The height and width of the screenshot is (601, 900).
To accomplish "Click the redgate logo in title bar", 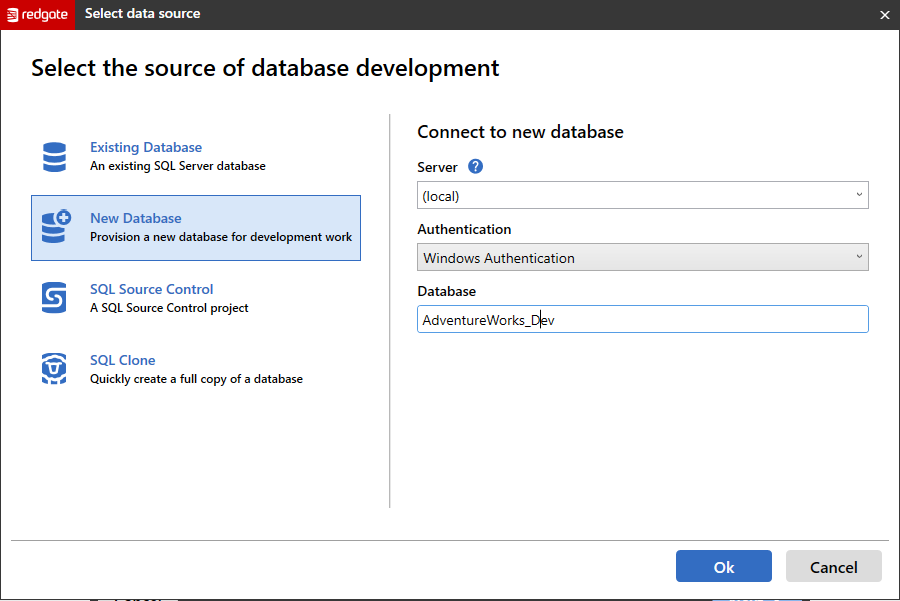I will (x=37, y=14).
